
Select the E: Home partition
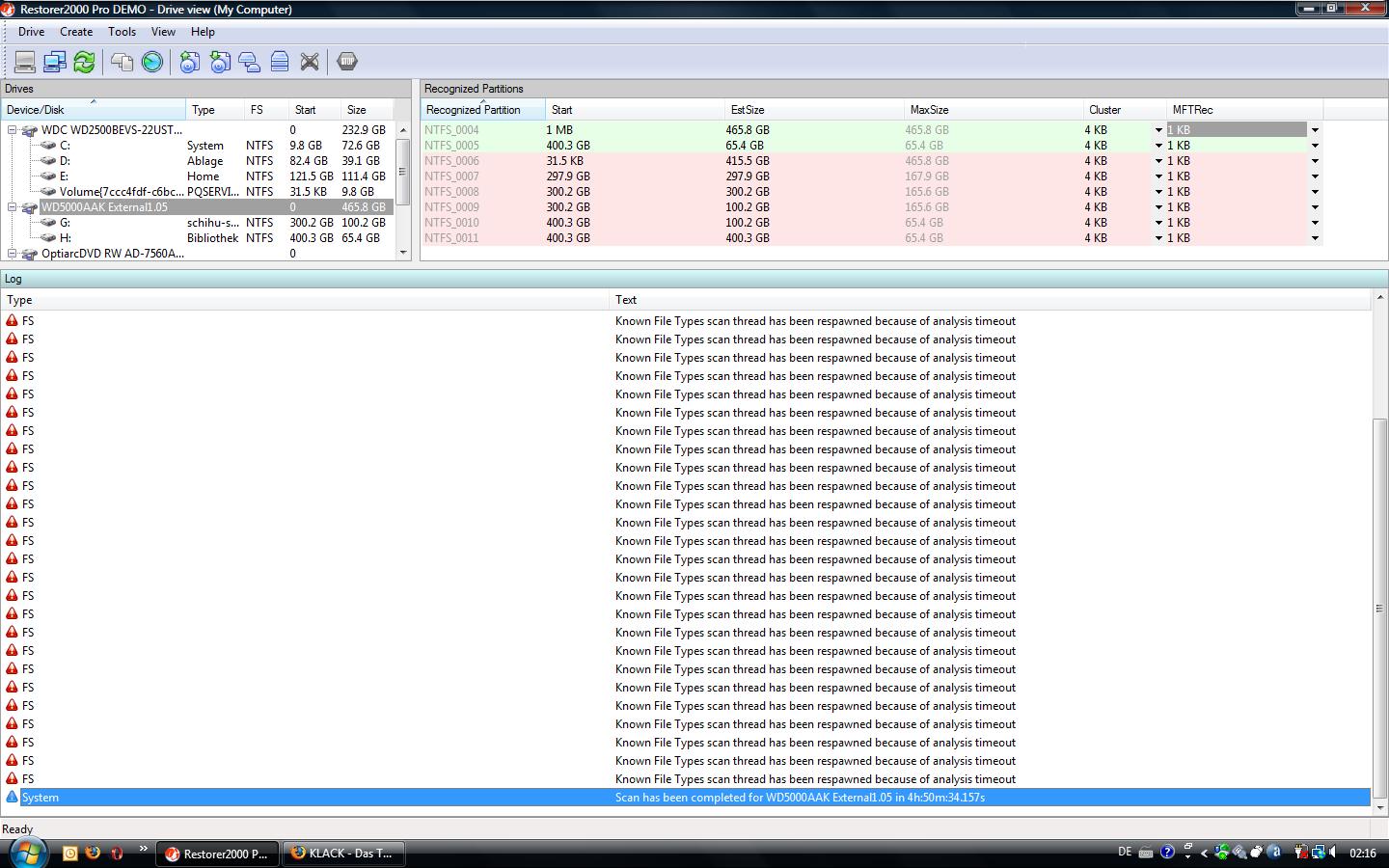(x=198, y=176)
